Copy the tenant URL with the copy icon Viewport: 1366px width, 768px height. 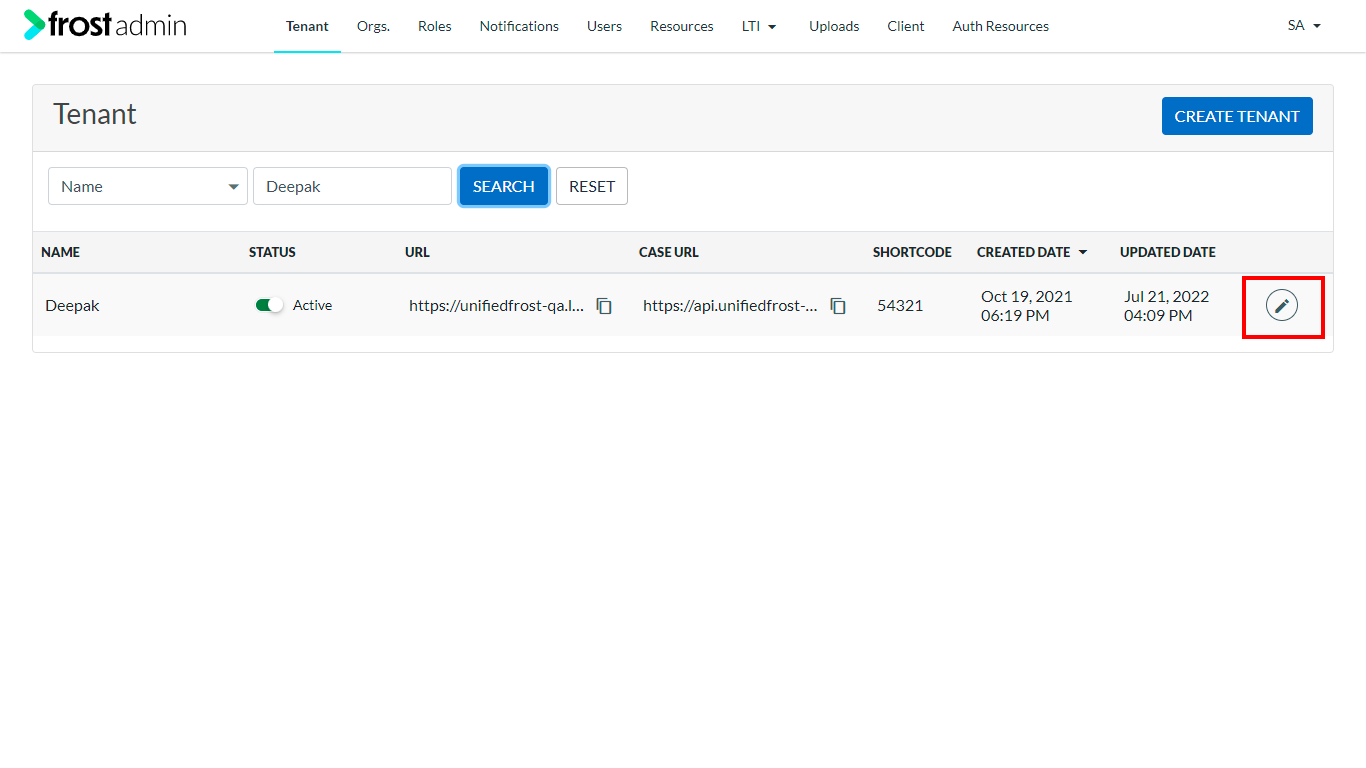pyautogui.click(x=604, y=306)
